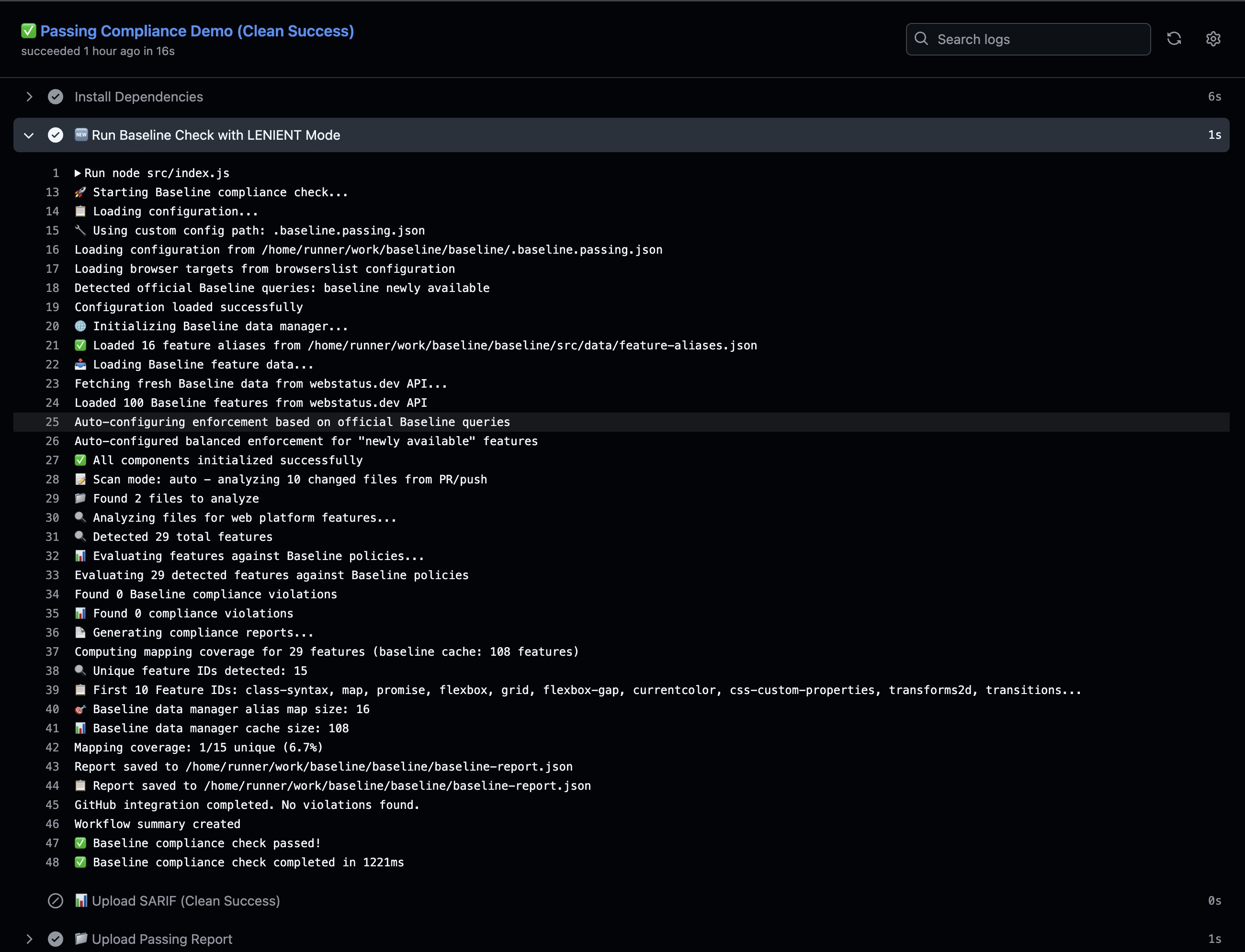Image resolution: width=1245 pixels, height=952 pixels.
Task: Click the refresh logs icon
Action: (1174, 39)
